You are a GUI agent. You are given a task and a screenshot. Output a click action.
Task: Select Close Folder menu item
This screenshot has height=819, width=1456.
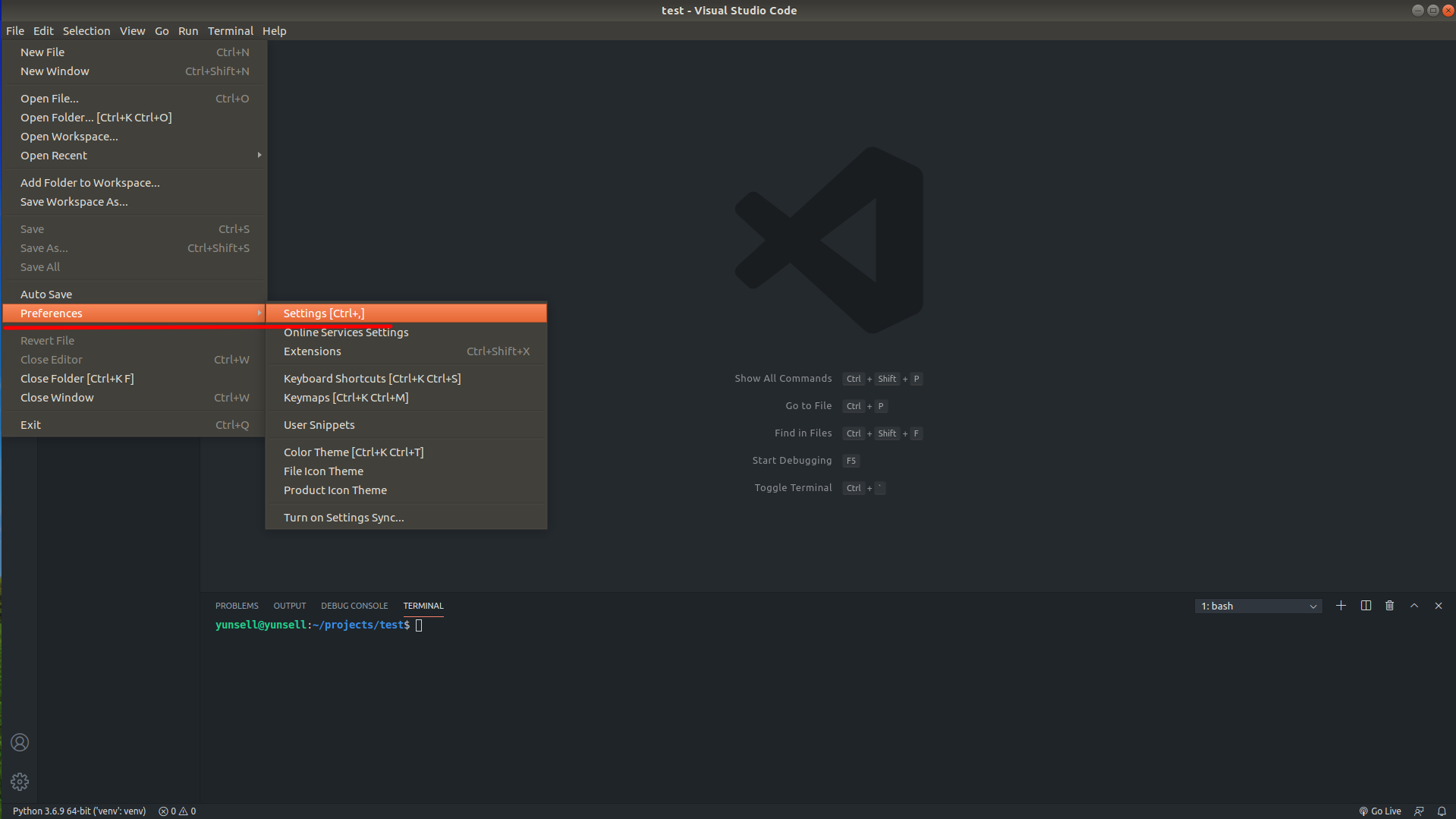pos(134,379)
